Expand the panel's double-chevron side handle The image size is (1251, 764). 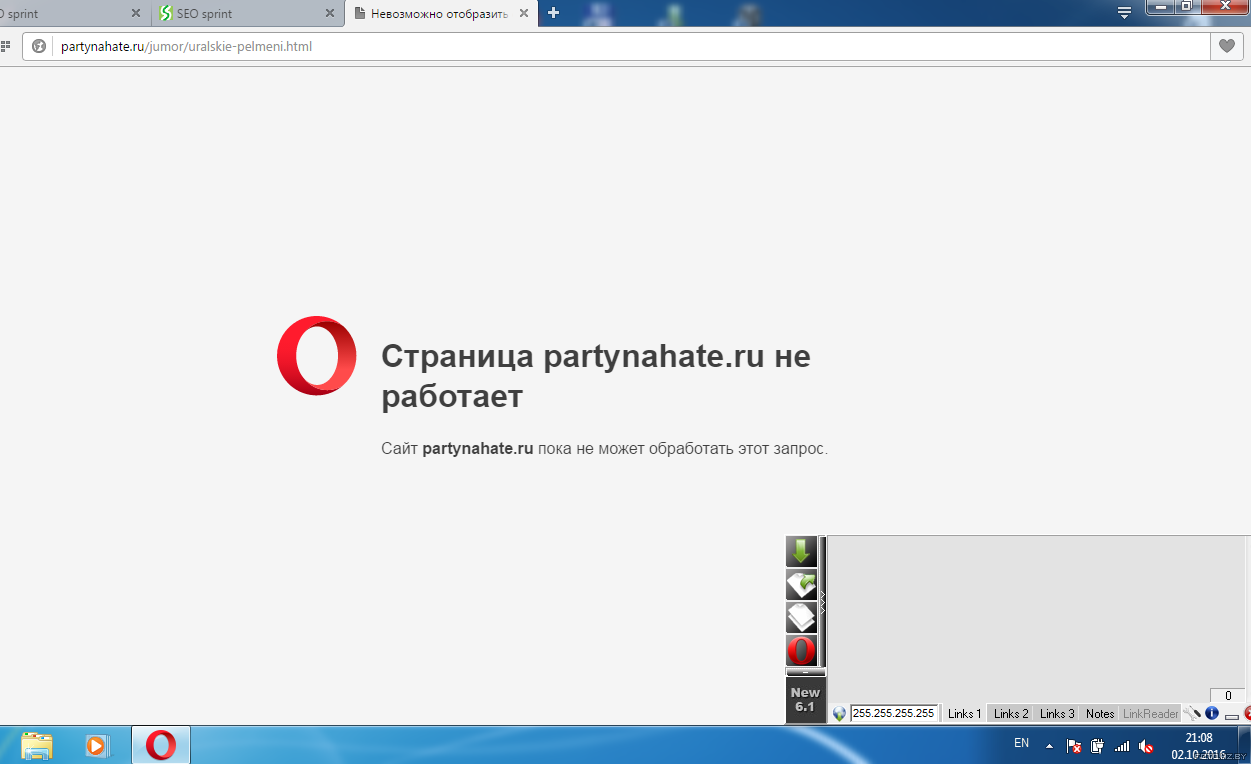pos(823,602)
